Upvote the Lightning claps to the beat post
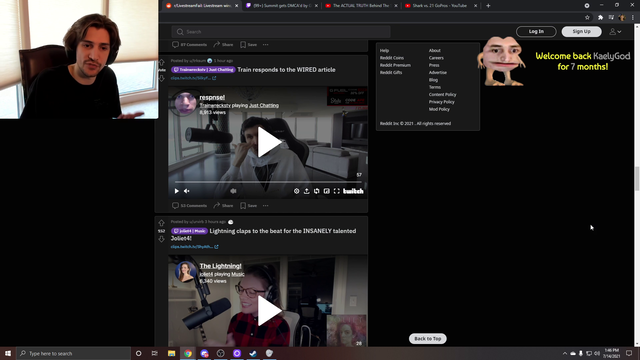Viewport: 640px width, 360px height. 162,223
